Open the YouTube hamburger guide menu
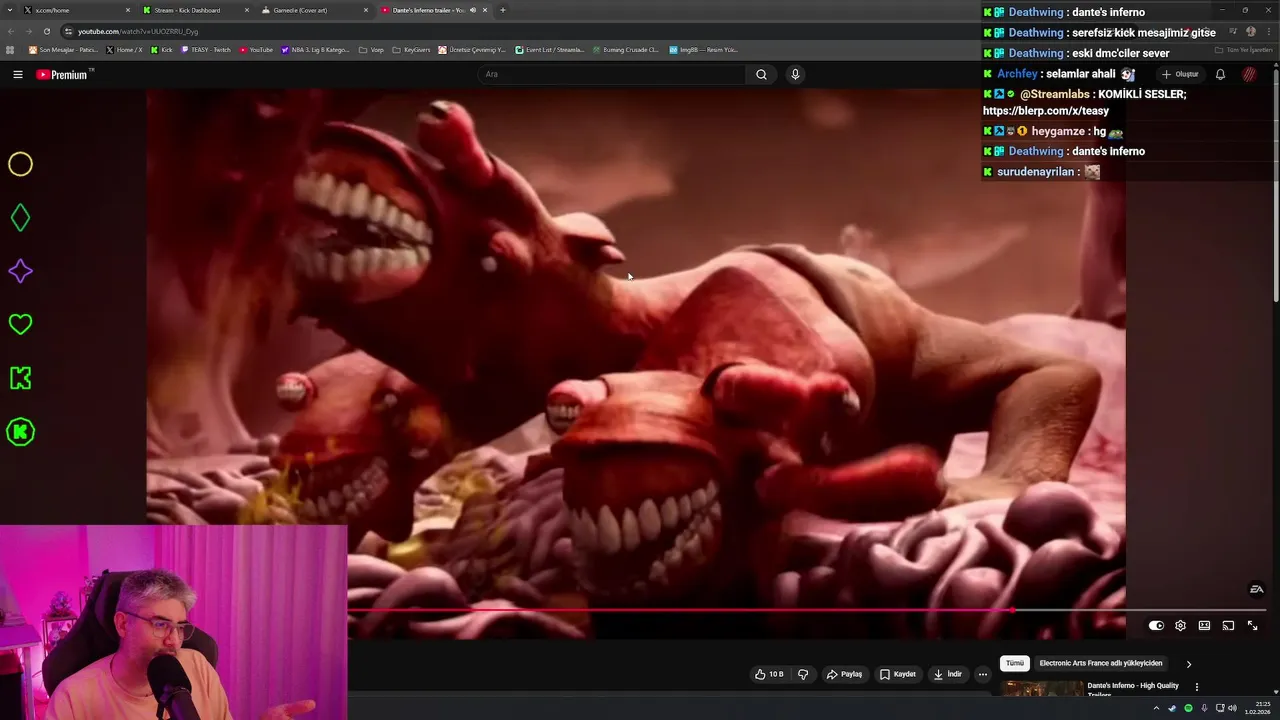The width and height of the screenshot is (1280, 720). 17,74
